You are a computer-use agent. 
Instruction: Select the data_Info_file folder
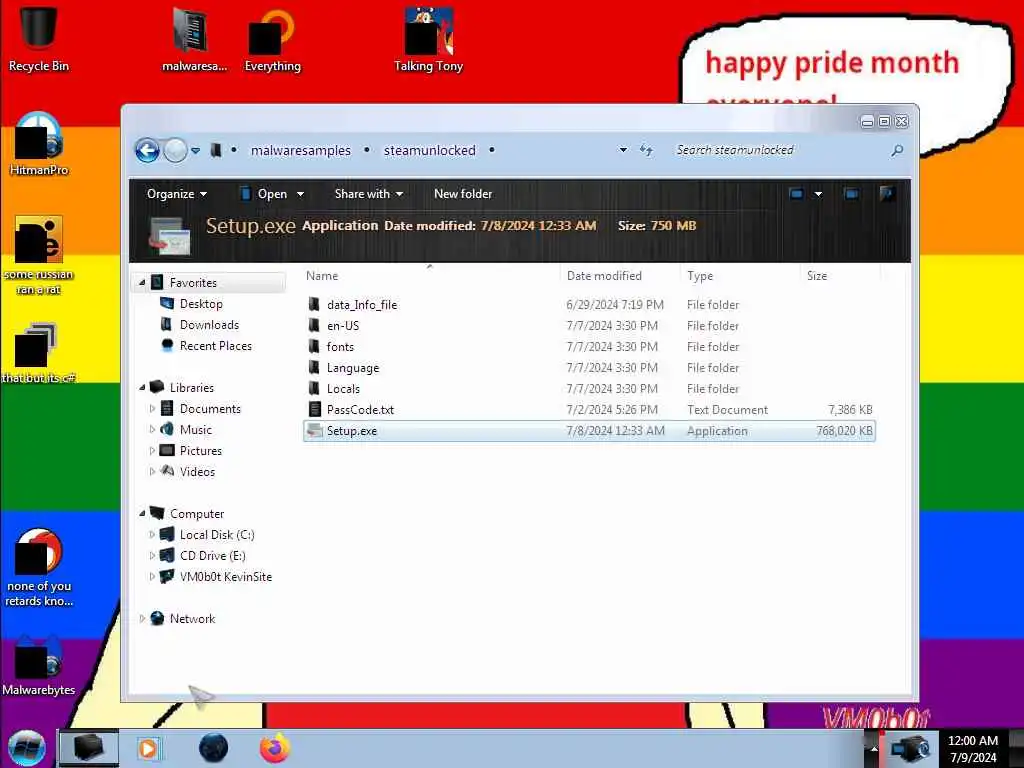pos(589,305)
